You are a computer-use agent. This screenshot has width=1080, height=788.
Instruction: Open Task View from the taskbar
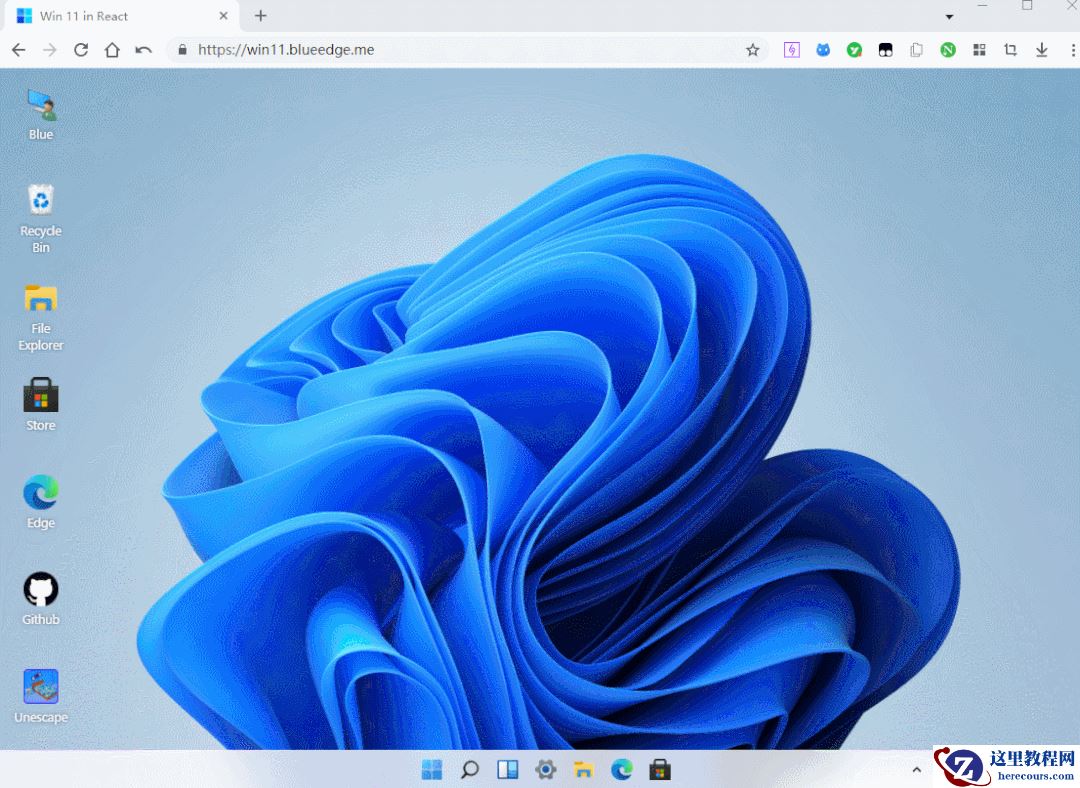[508, 769]
